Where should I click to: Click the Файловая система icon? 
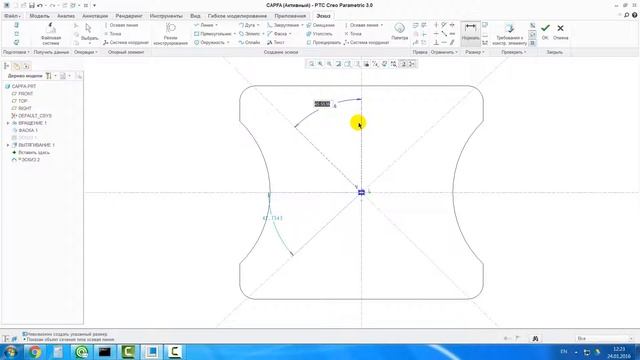pyautogui.click(x=51, y=33)
